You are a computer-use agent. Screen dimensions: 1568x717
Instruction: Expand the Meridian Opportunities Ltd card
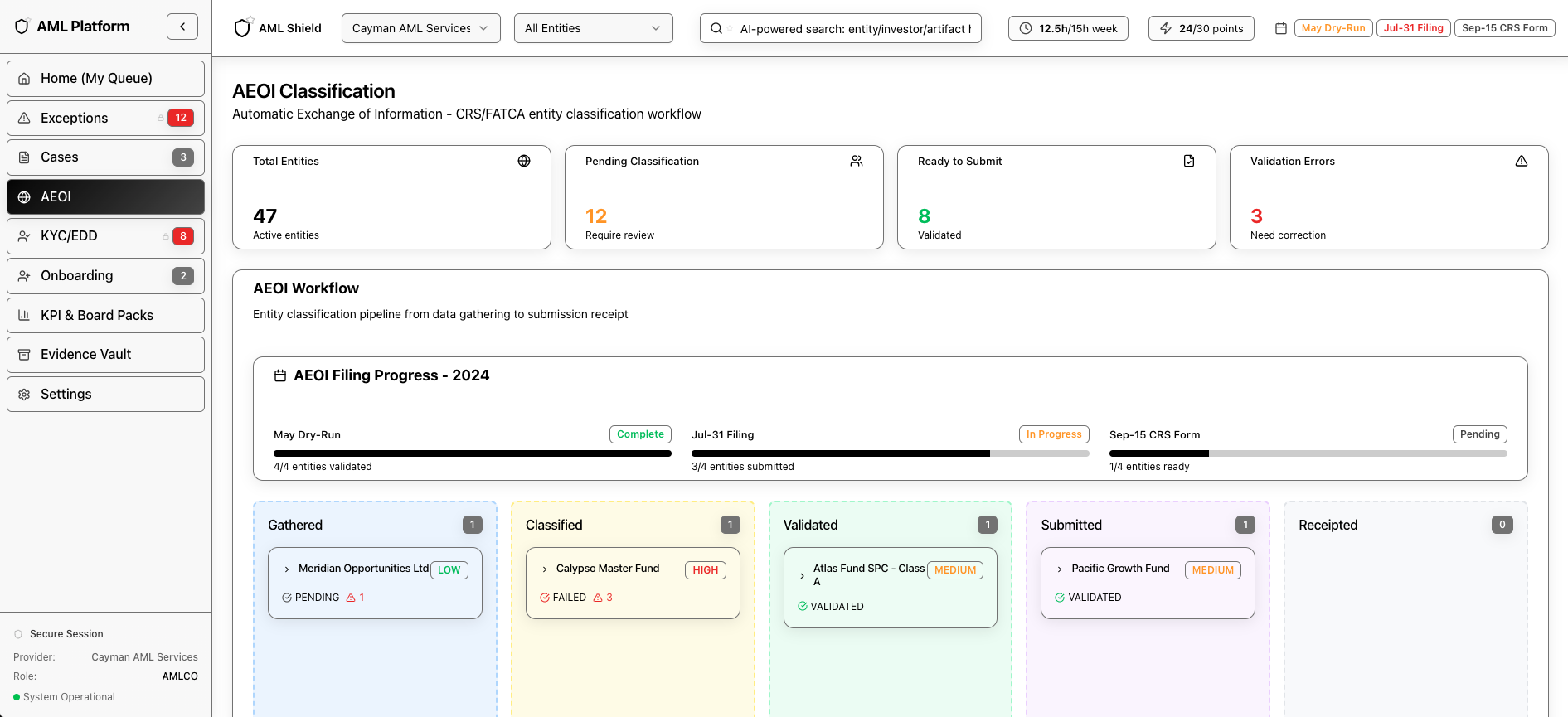(x=287, y=569)
